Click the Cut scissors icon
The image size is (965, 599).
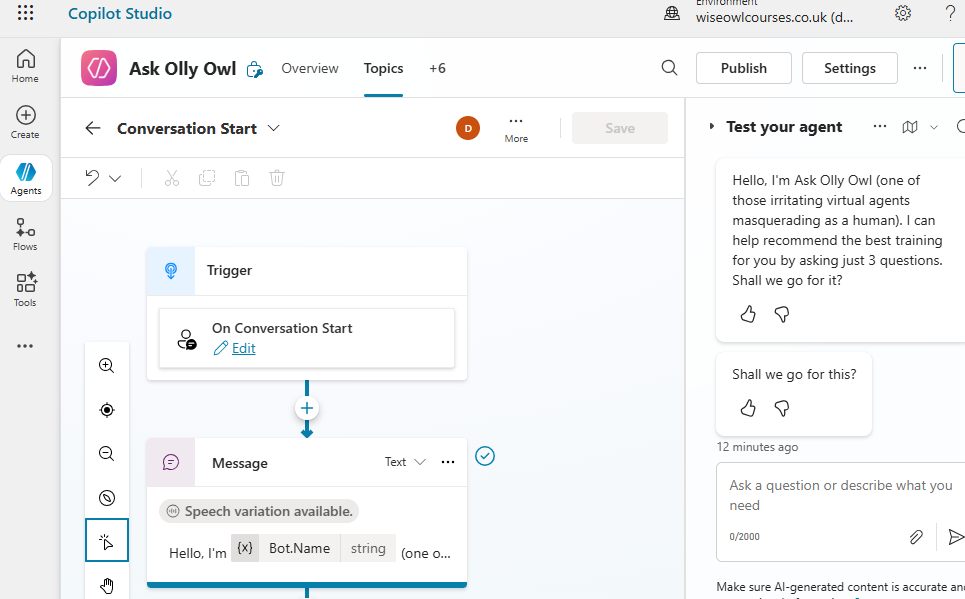point(172,179)
